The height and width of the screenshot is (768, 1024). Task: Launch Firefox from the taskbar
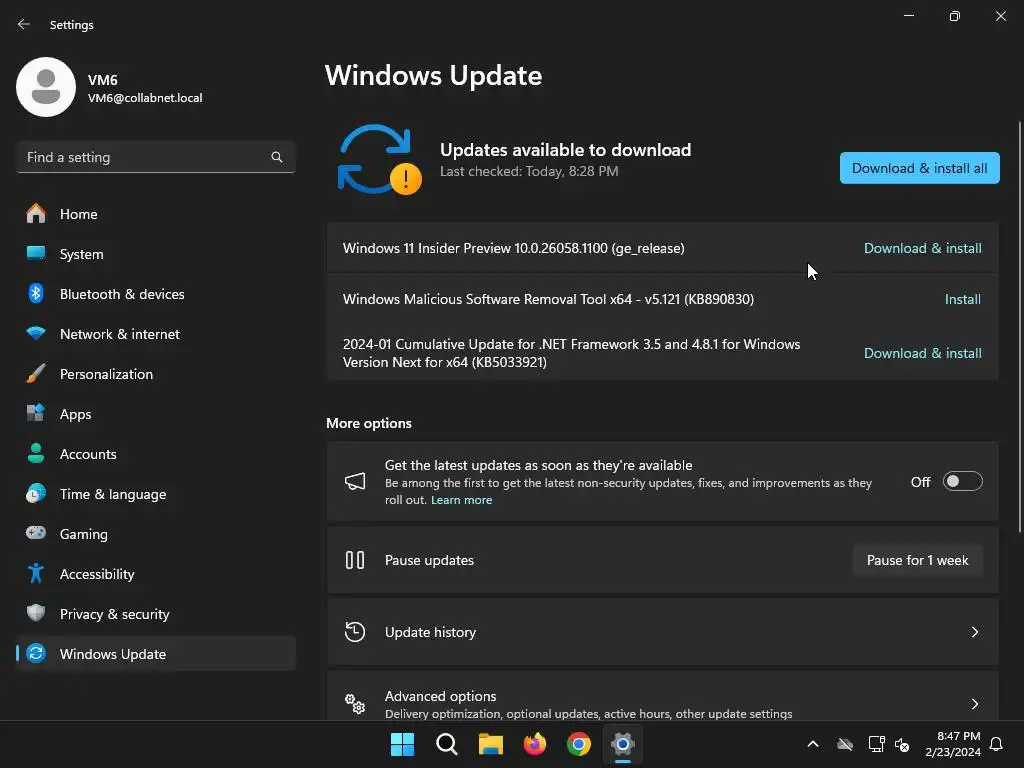point(535,744)
